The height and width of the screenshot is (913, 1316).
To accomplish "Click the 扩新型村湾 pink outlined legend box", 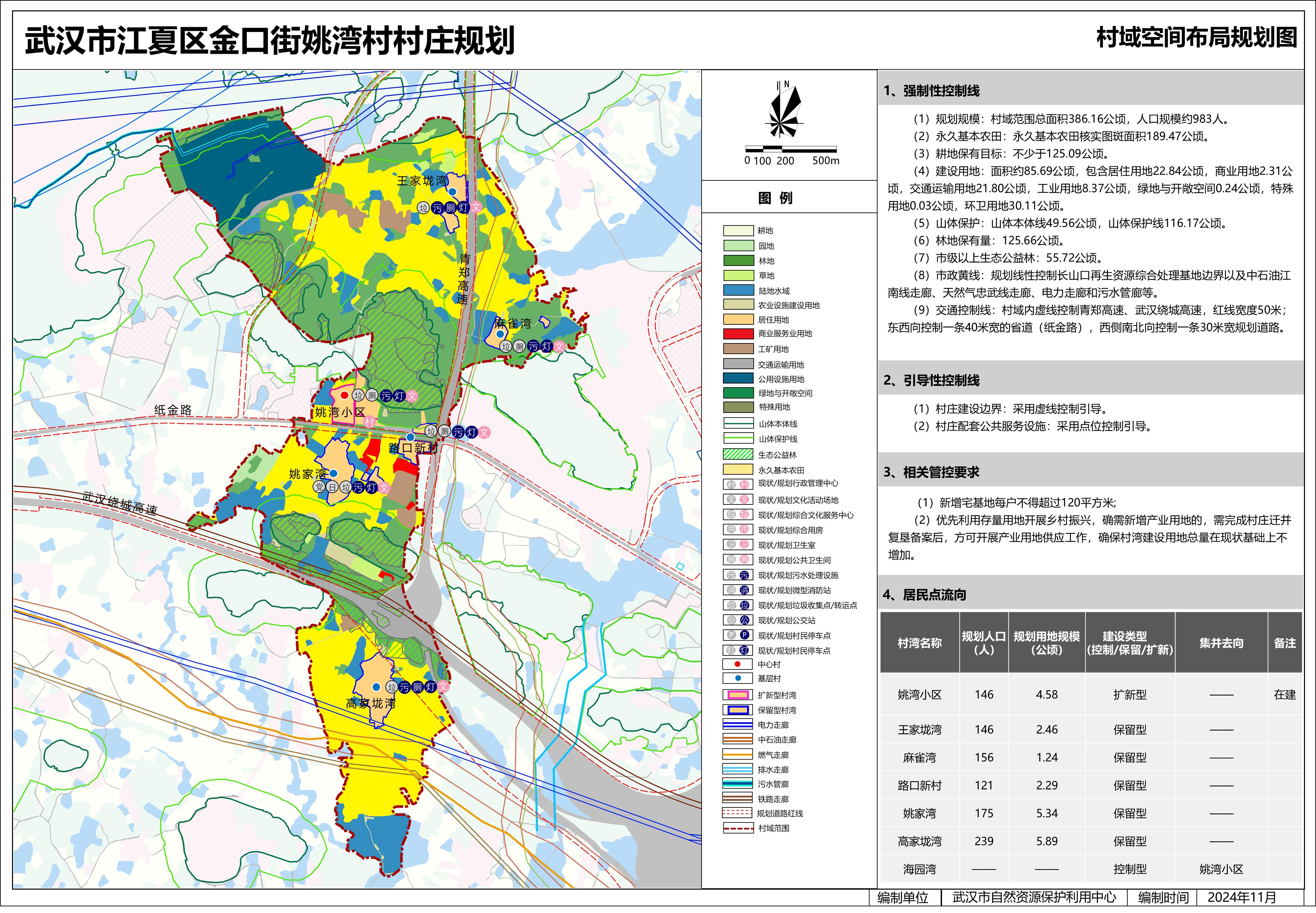I will pos(737,695).
